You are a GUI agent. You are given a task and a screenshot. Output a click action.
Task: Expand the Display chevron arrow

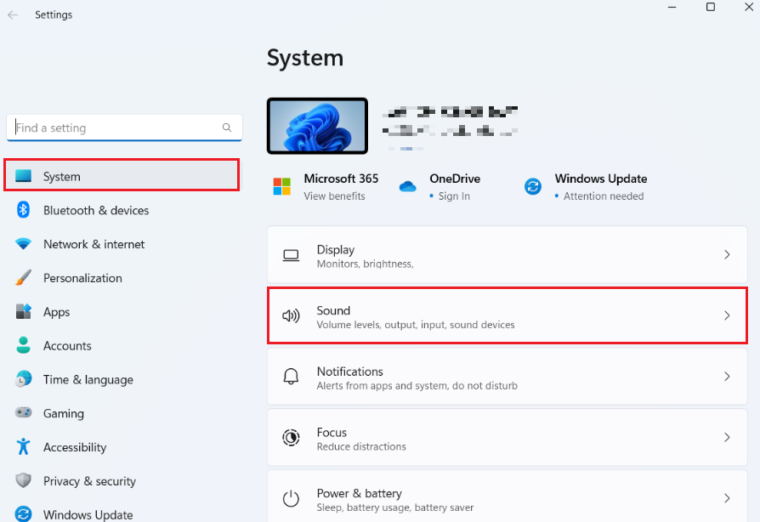(x=727, y=254)
